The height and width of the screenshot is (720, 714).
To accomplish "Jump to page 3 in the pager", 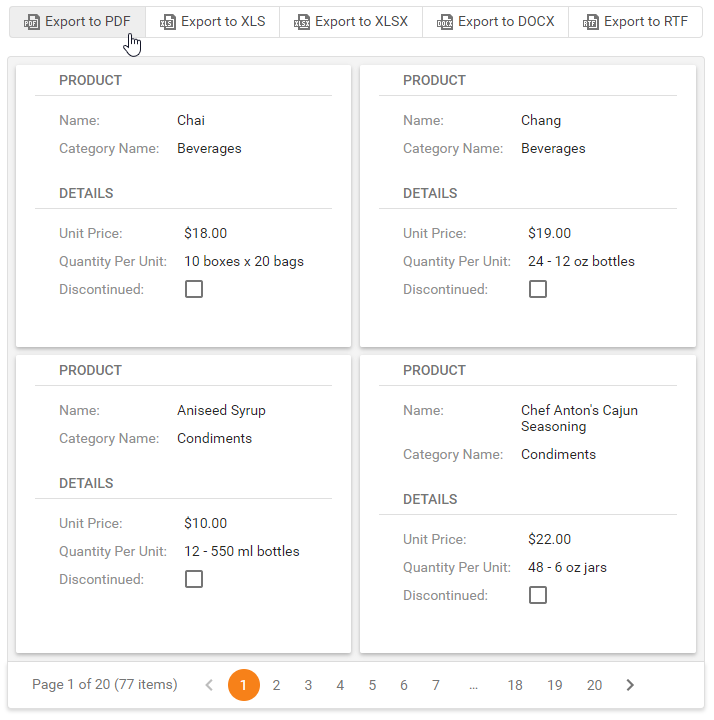I will (308, 685).
